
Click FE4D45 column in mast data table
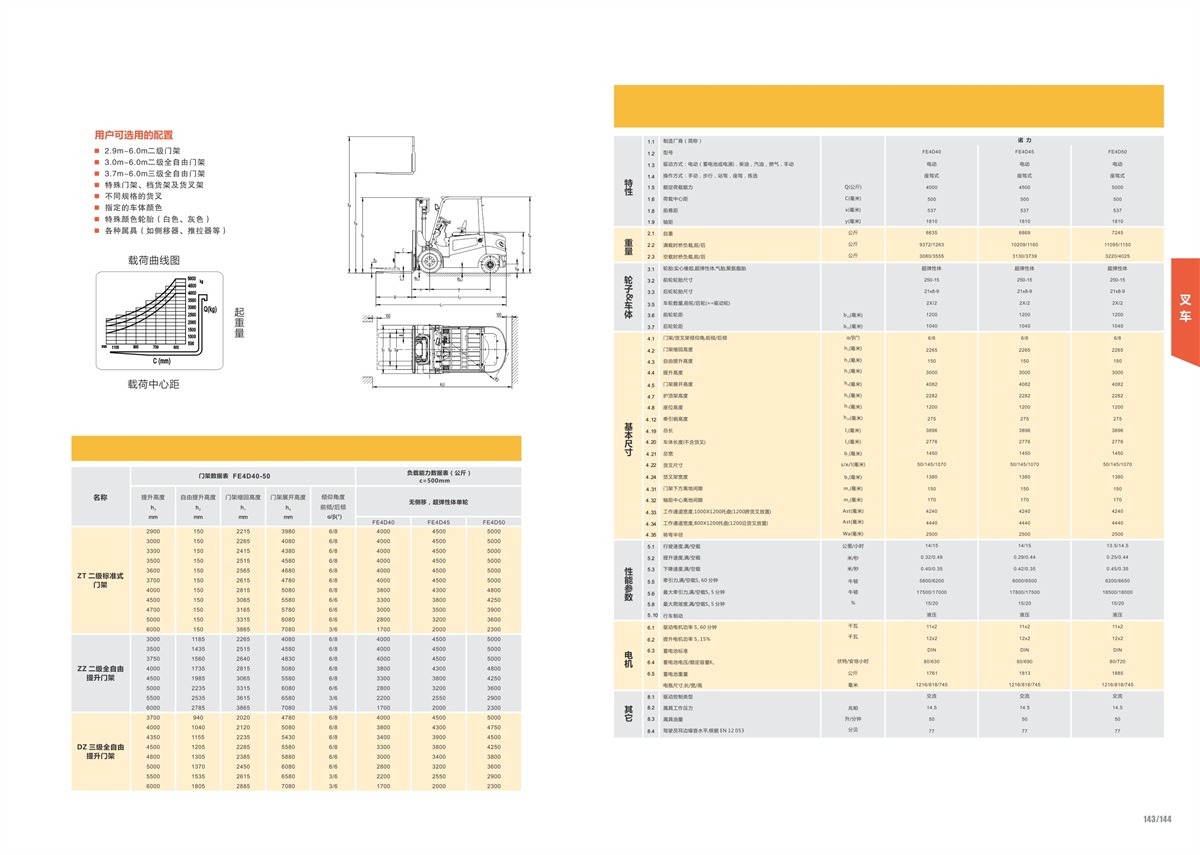(438, 522)
